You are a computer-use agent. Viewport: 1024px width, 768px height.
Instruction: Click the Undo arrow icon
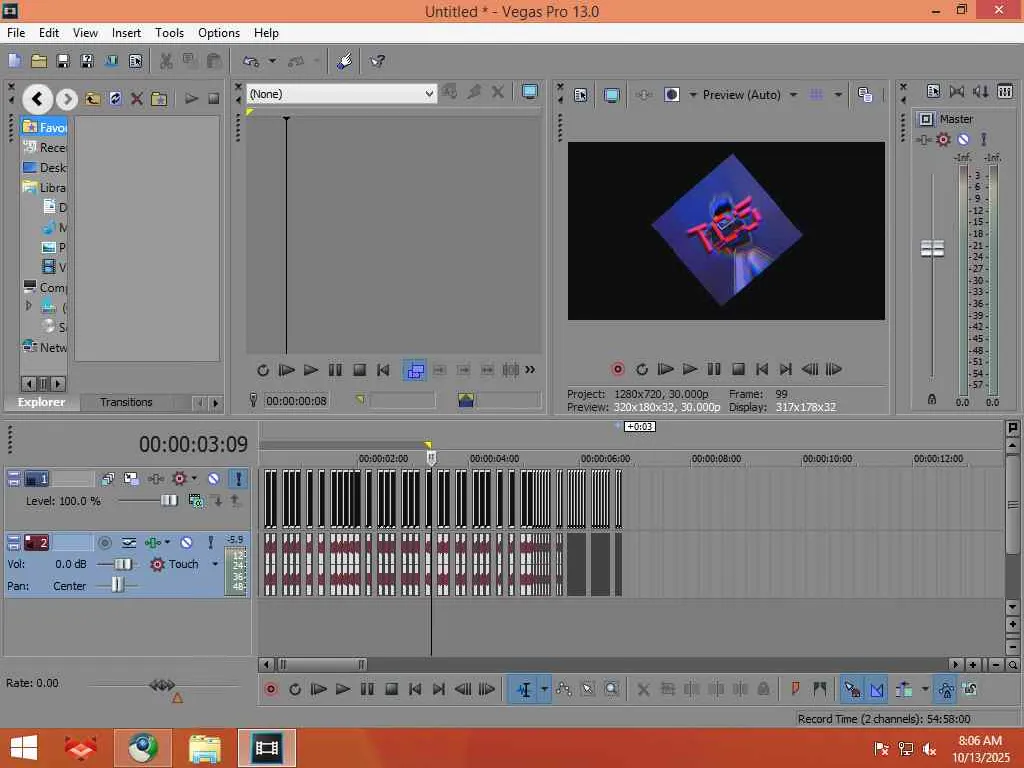coord(251,61)
